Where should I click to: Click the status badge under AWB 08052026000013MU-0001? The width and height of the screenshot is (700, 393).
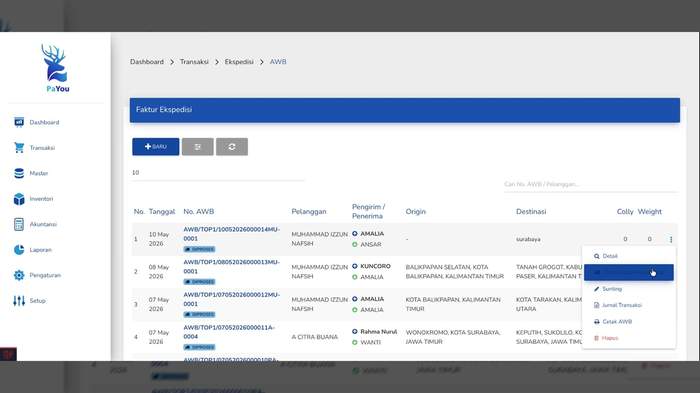point(199,282)
